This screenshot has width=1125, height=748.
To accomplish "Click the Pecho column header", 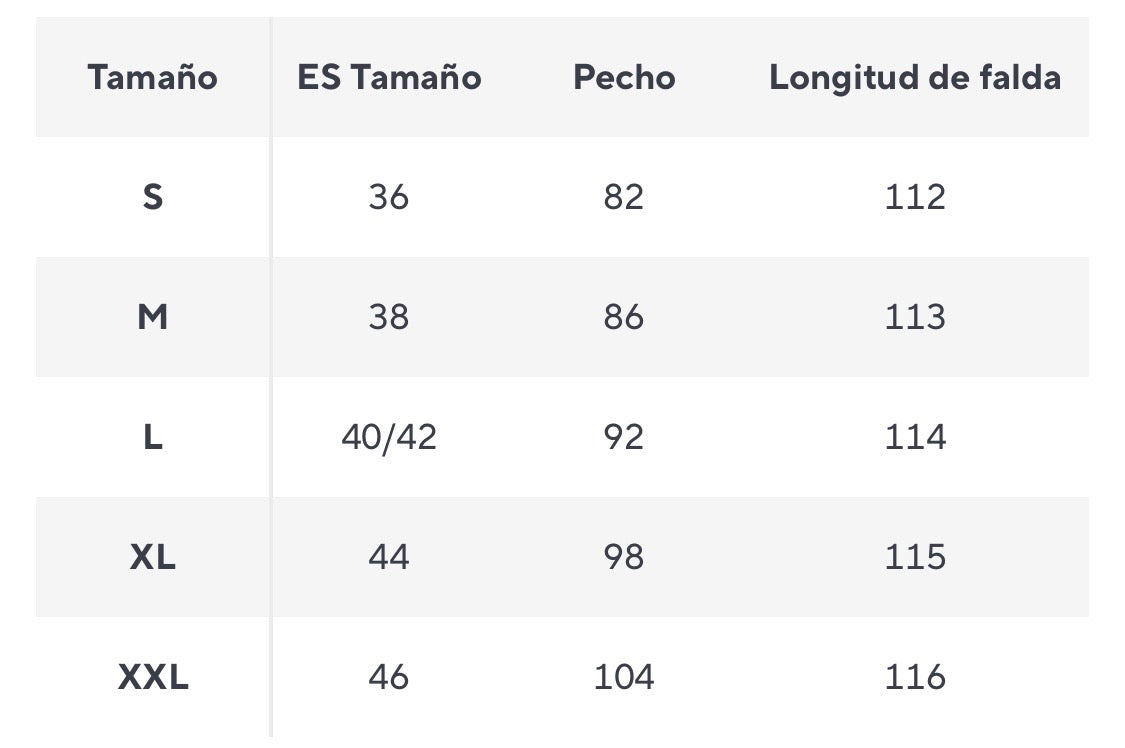I will [624, 77].
